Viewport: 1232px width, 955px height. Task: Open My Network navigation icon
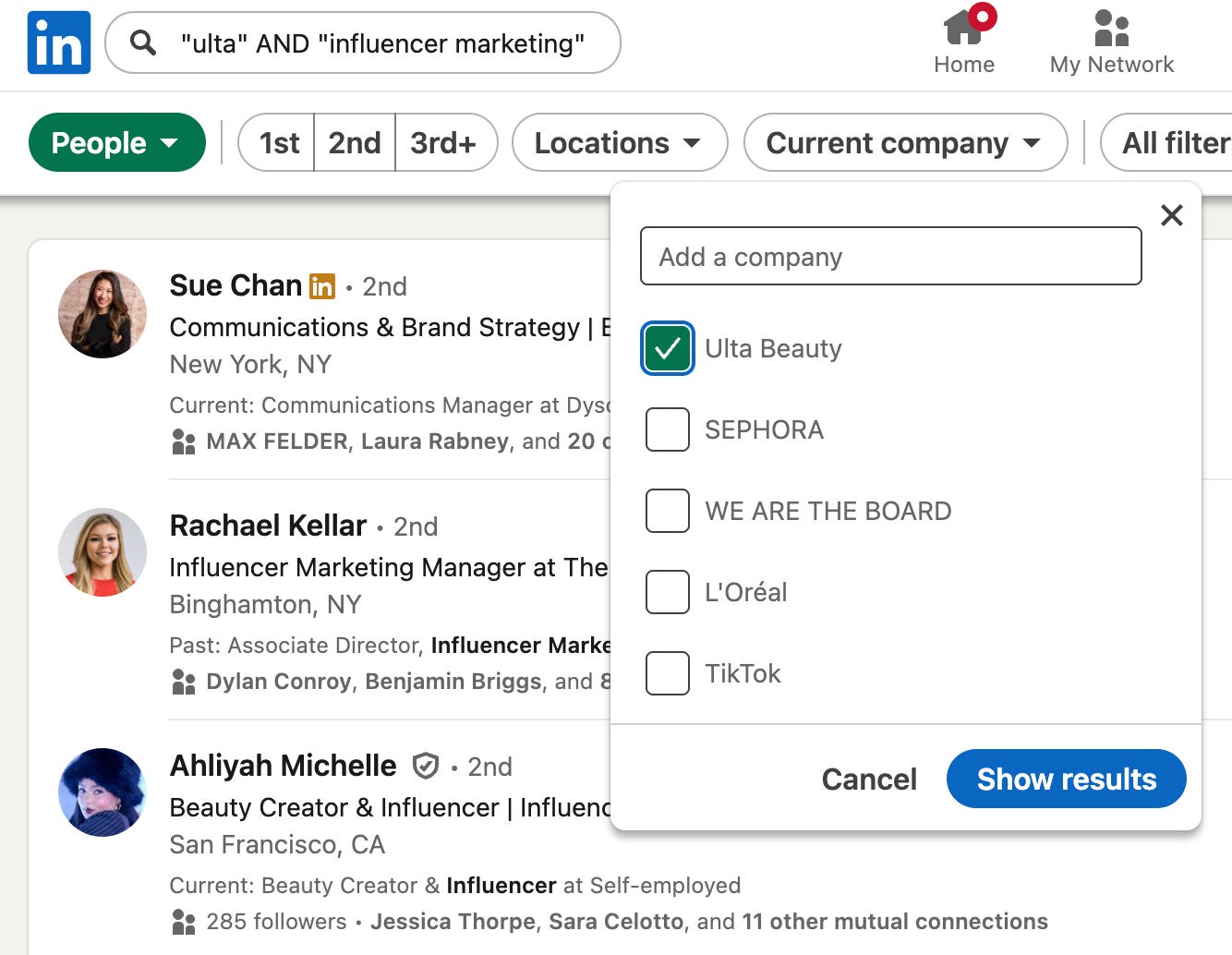(x=1112, y=42)
